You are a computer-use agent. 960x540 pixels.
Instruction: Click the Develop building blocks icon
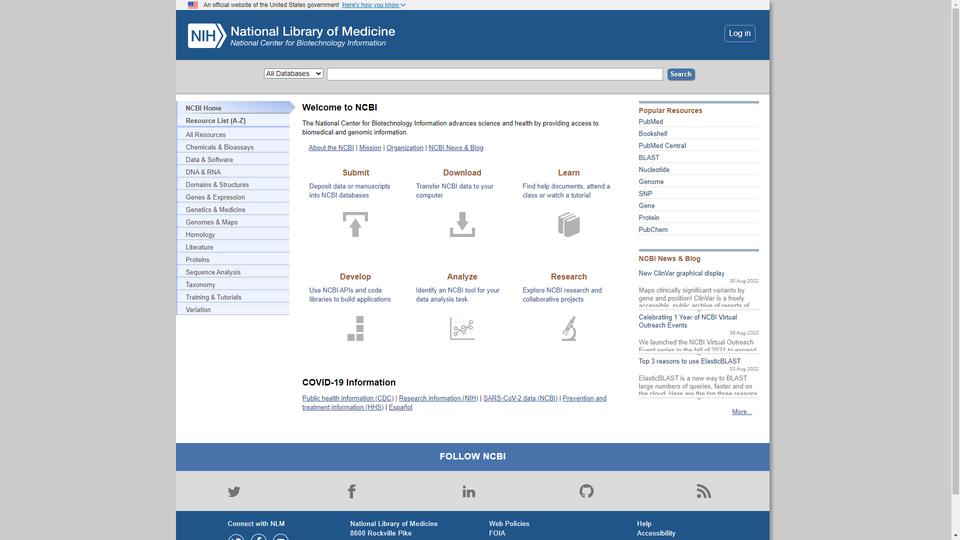[x=356, y=329]
